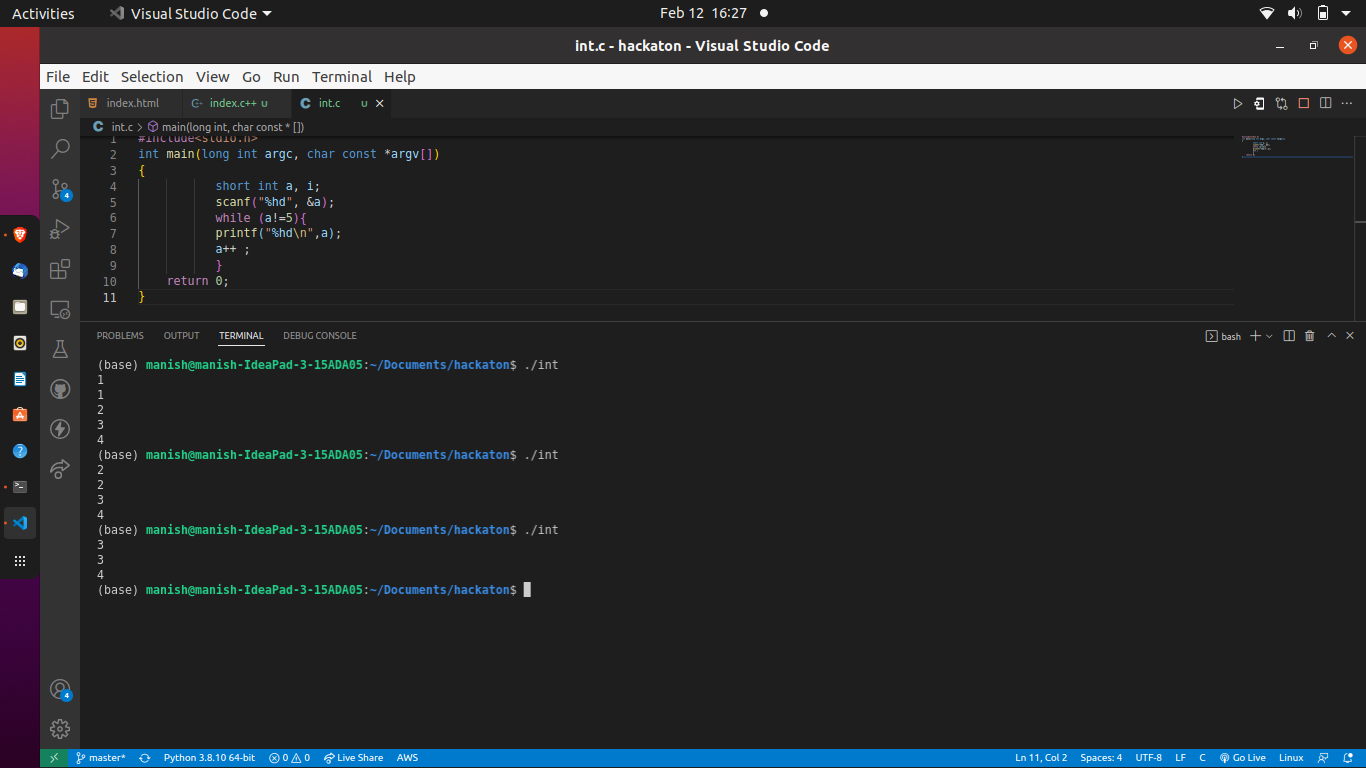Click Linux in the status bar
This screenshot has width=1366, height=768.
click(1291, 758)
